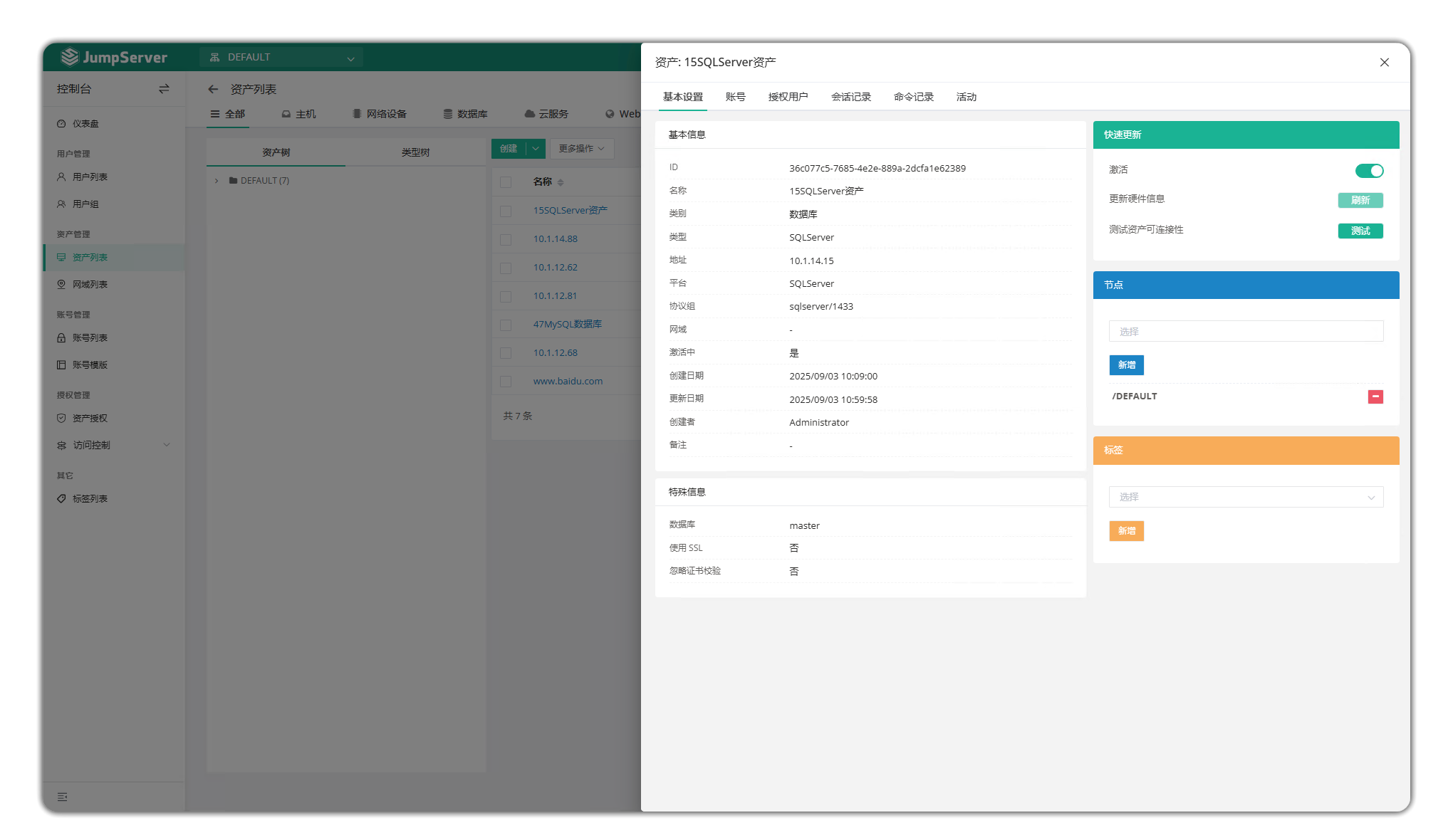Click the blue 新增 node button
The height and width of the screenshot is (840, 1453).
click(1126, 365)
